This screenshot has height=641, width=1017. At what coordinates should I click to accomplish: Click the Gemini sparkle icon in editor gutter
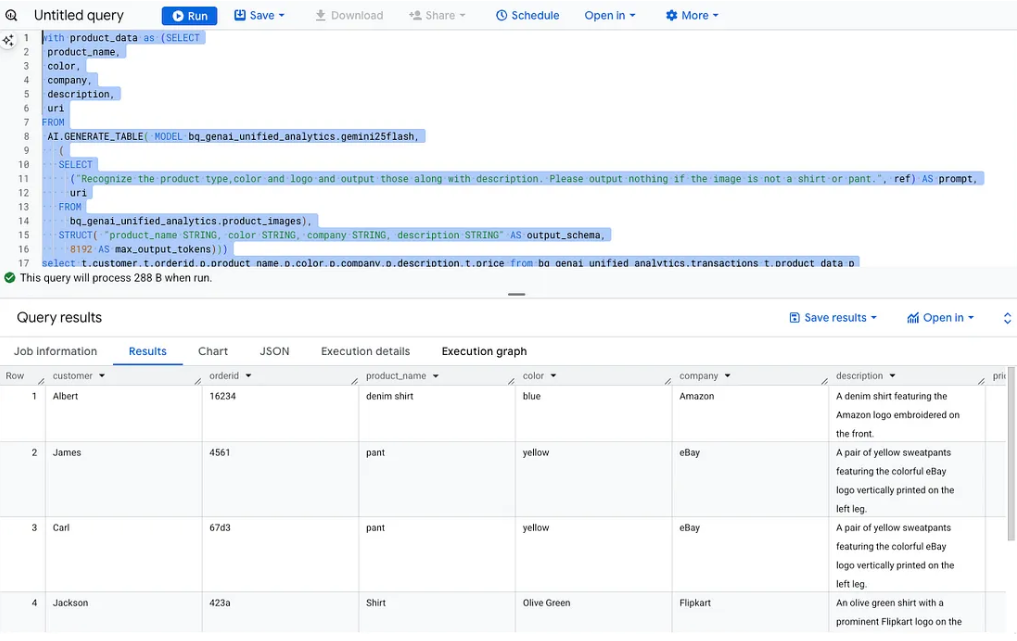point(8,40)
